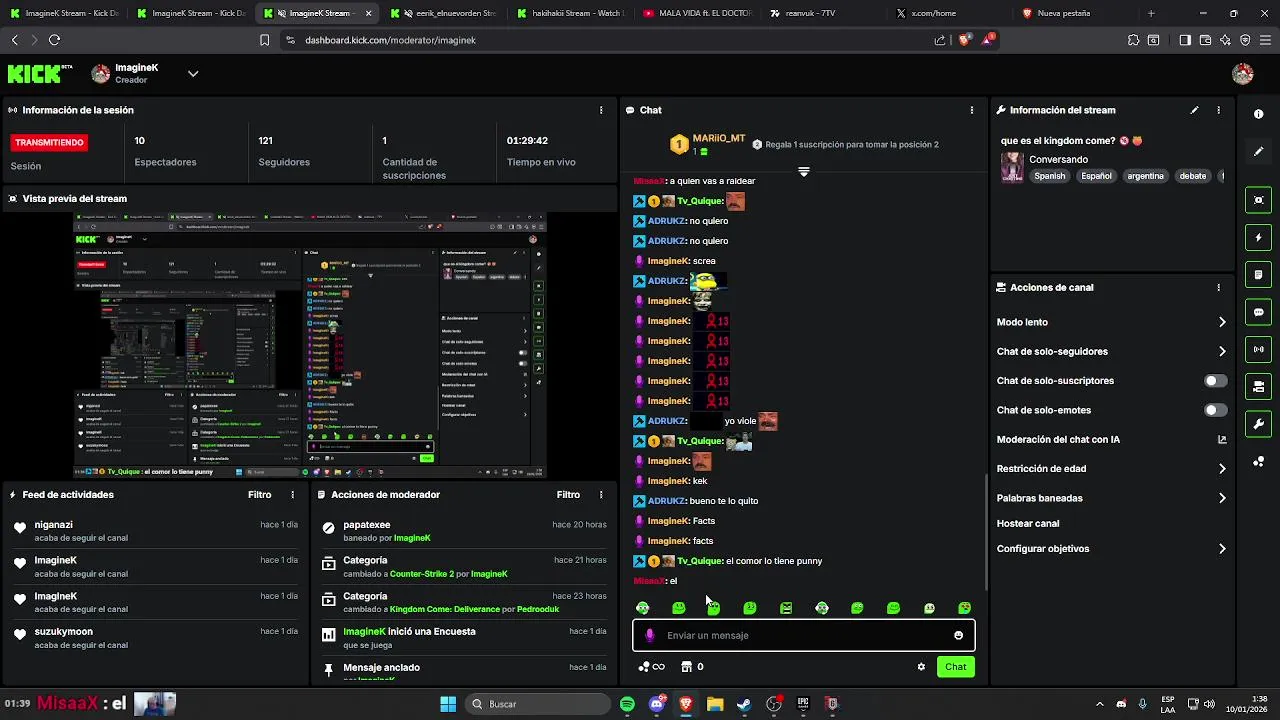This screenshot has width=1280, height=720.
Task: Click the taskbar Buscar search box
Action: click(538, 704)
